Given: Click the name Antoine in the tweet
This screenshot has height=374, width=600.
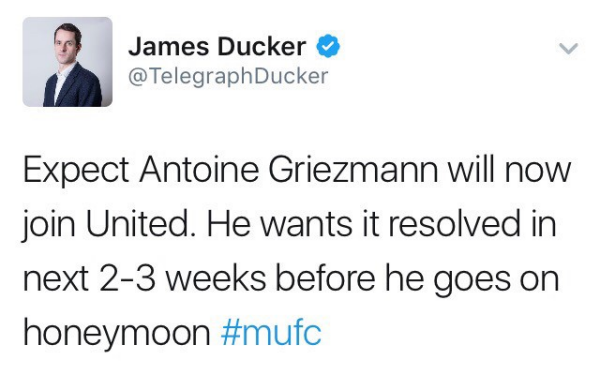Looking at the screenshot, I should click(x=199, y=169).
